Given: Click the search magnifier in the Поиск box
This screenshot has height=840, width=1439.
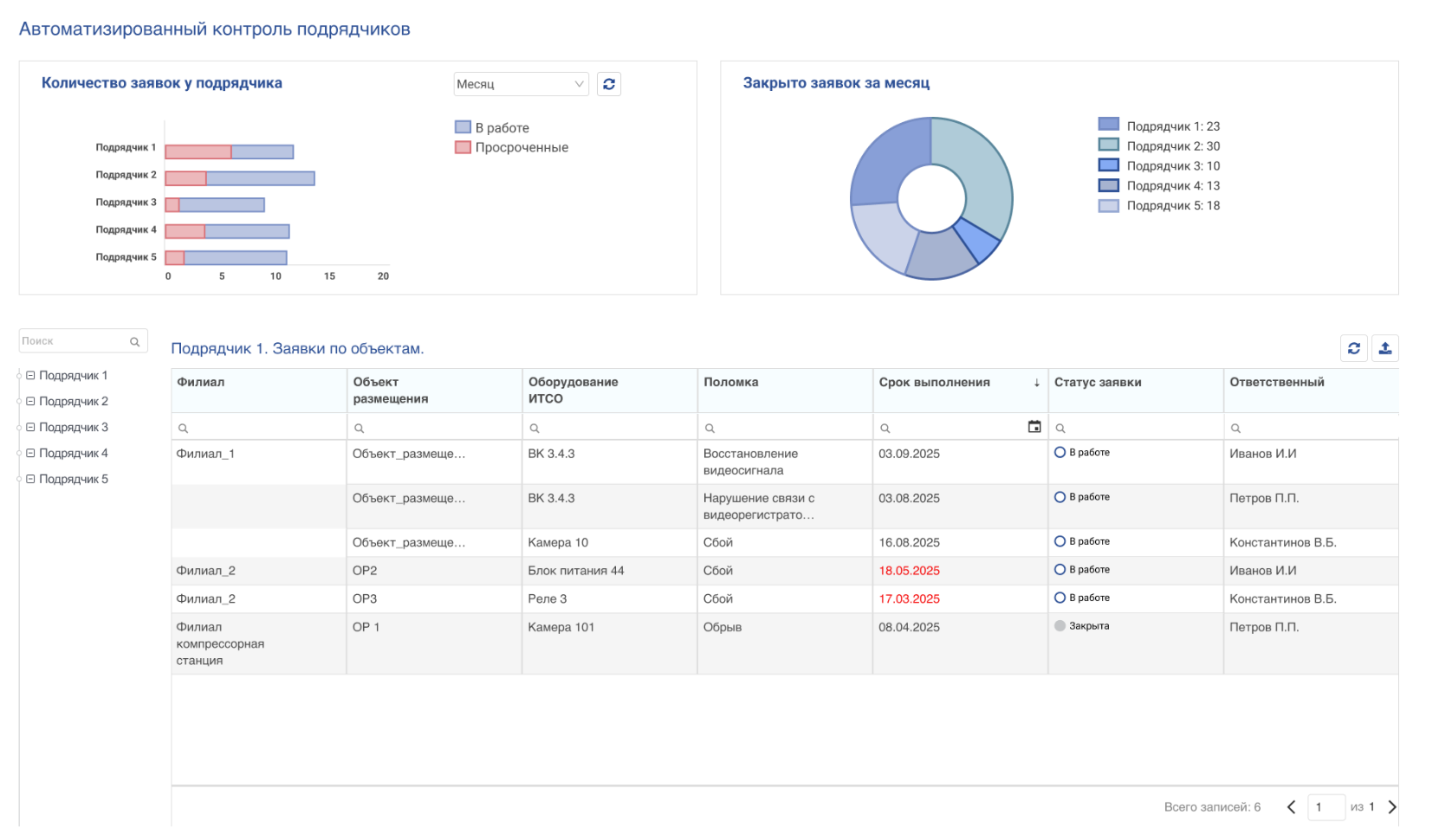Looking at the screenshot, I should click(x=135, y=342).
